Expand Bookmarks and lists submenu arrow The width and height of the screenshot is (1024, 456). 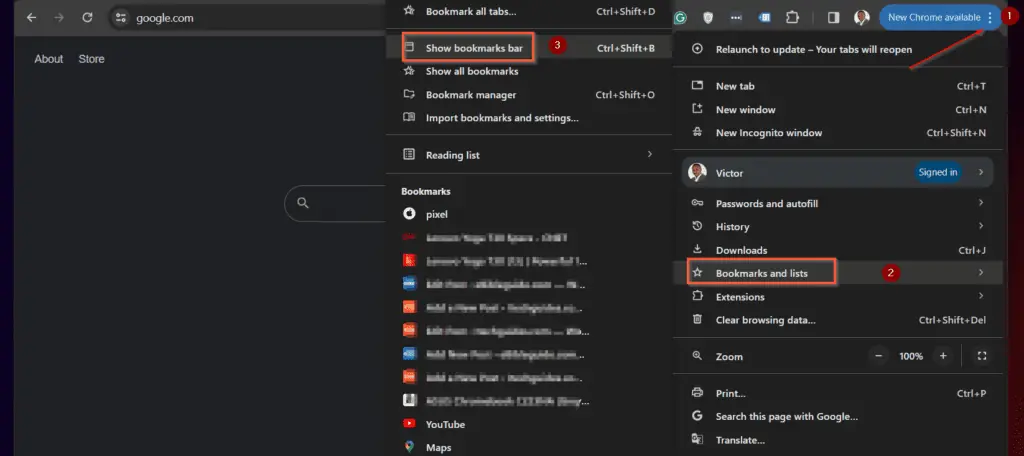click(x=981, y=272)
